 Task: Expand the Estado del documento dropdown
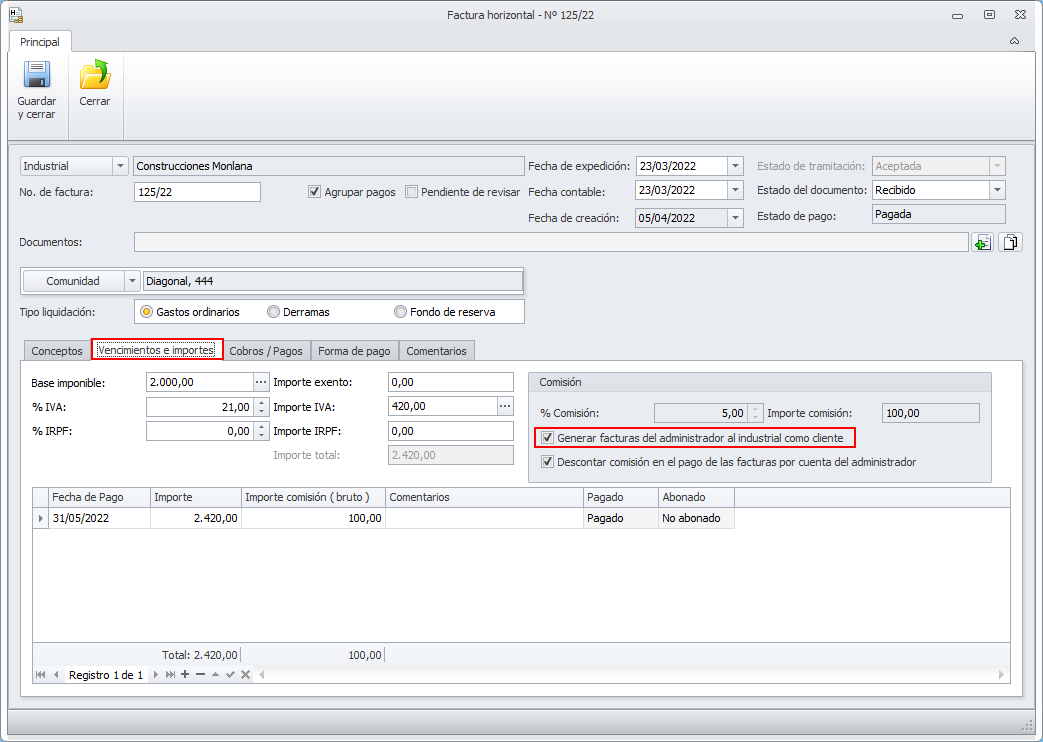[x=997, y=190]
